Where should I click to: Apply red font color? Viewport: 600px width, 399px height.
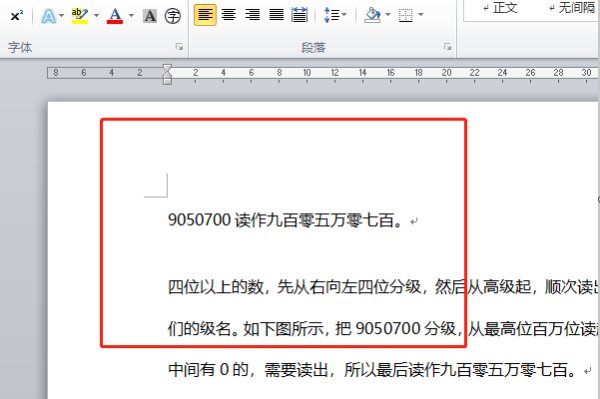pos(115,16)
